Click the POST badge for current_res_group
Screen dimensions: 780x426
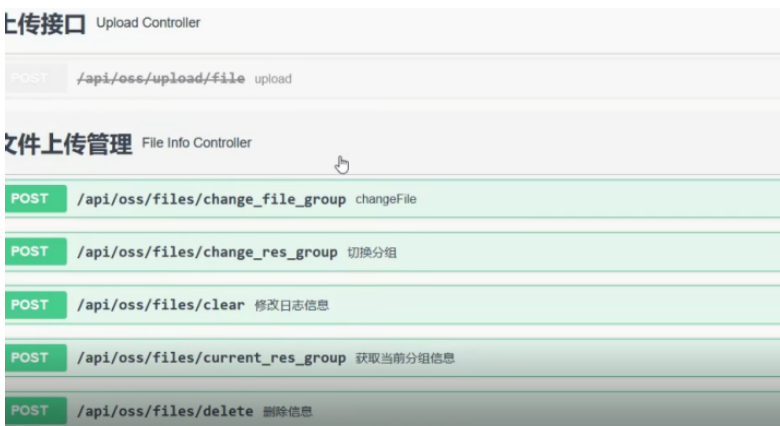pyautogui.click(x=32, y=358)
